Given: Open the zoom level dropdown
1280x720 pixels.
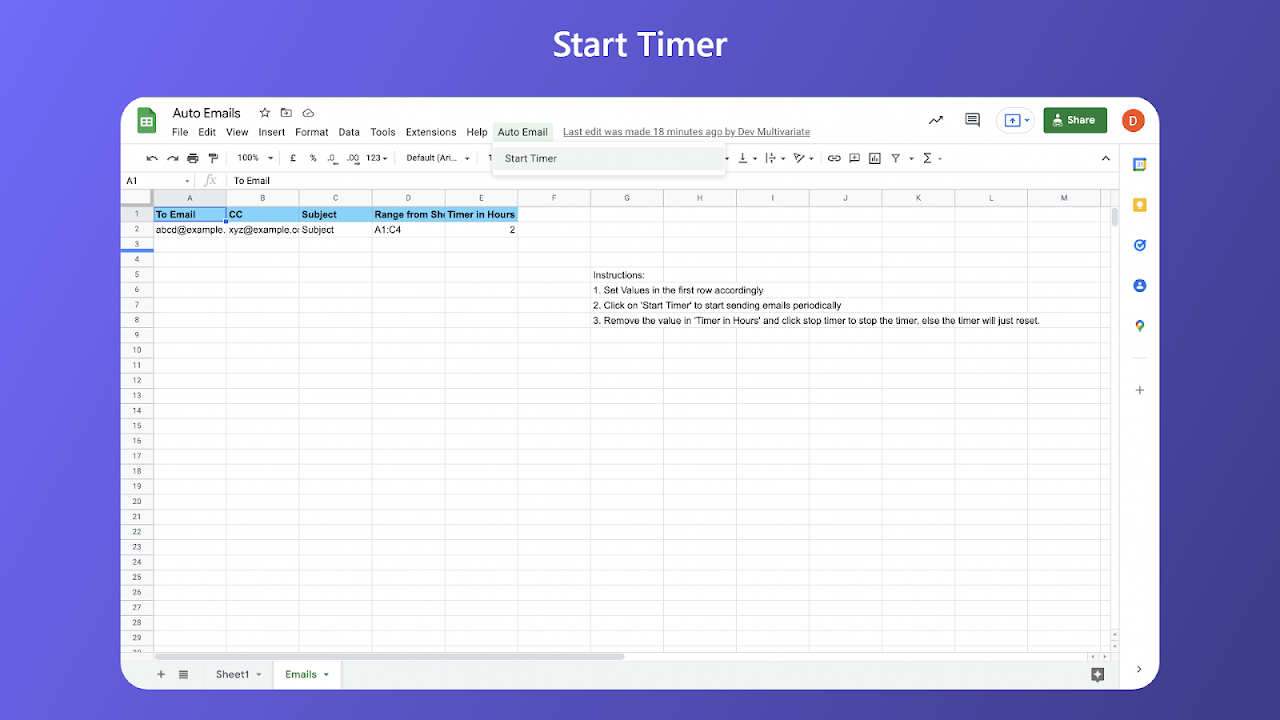Looking at the screenshot, I should pyautogui.click(x=253, y=158).
